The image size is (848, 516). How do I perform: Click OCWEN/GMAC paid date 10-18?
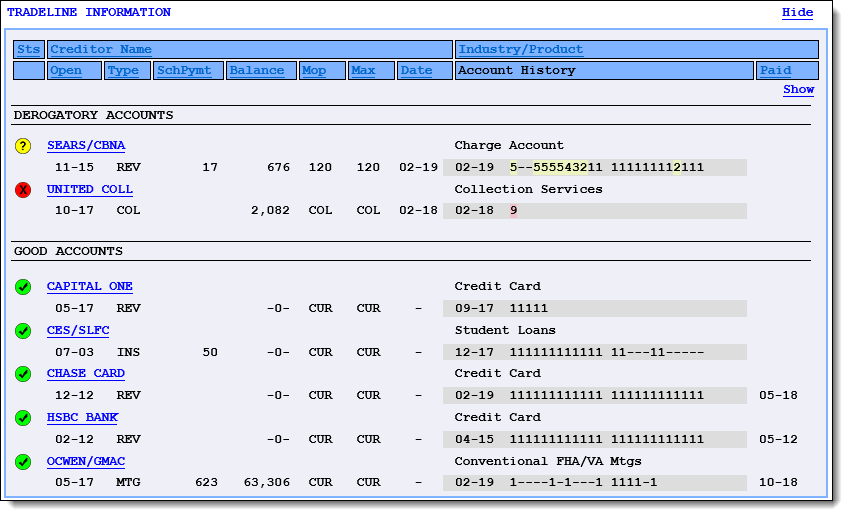(x=778, y=482)
